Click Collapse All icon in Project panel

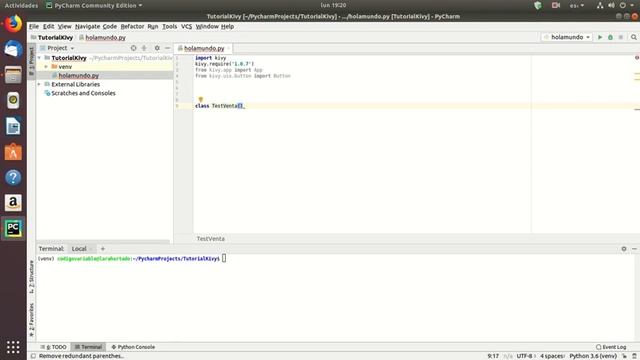(144, 48)
